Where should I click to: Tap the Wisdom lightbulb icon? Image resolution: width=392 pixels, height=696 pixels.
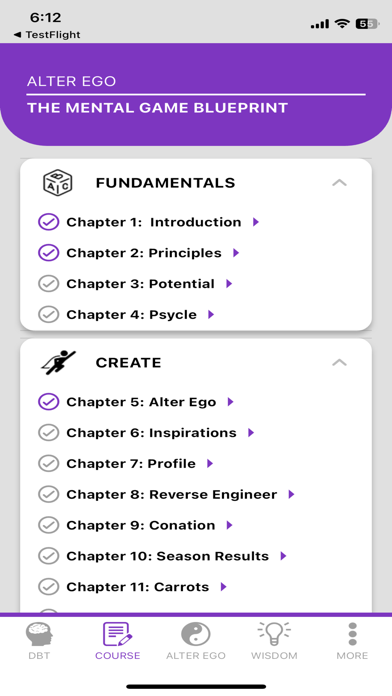pos(274,634)
